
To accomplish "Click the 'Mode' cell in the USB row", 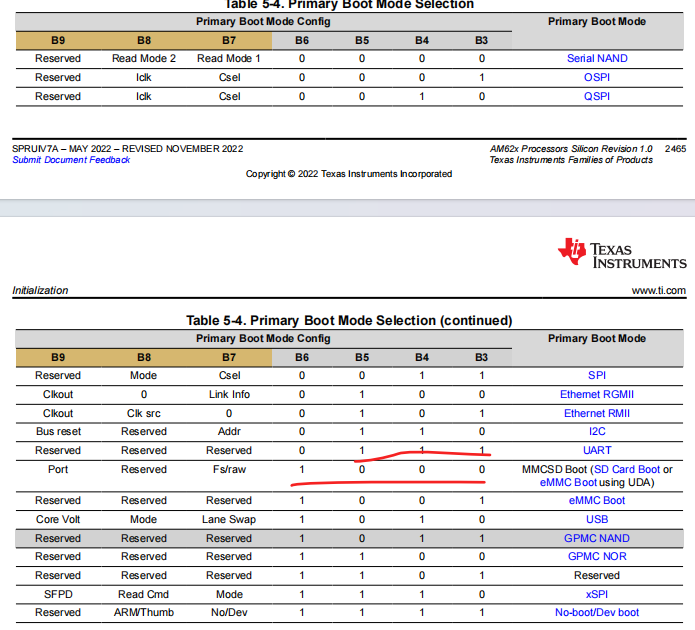I will pyautogui.click(x=144, y=520).
